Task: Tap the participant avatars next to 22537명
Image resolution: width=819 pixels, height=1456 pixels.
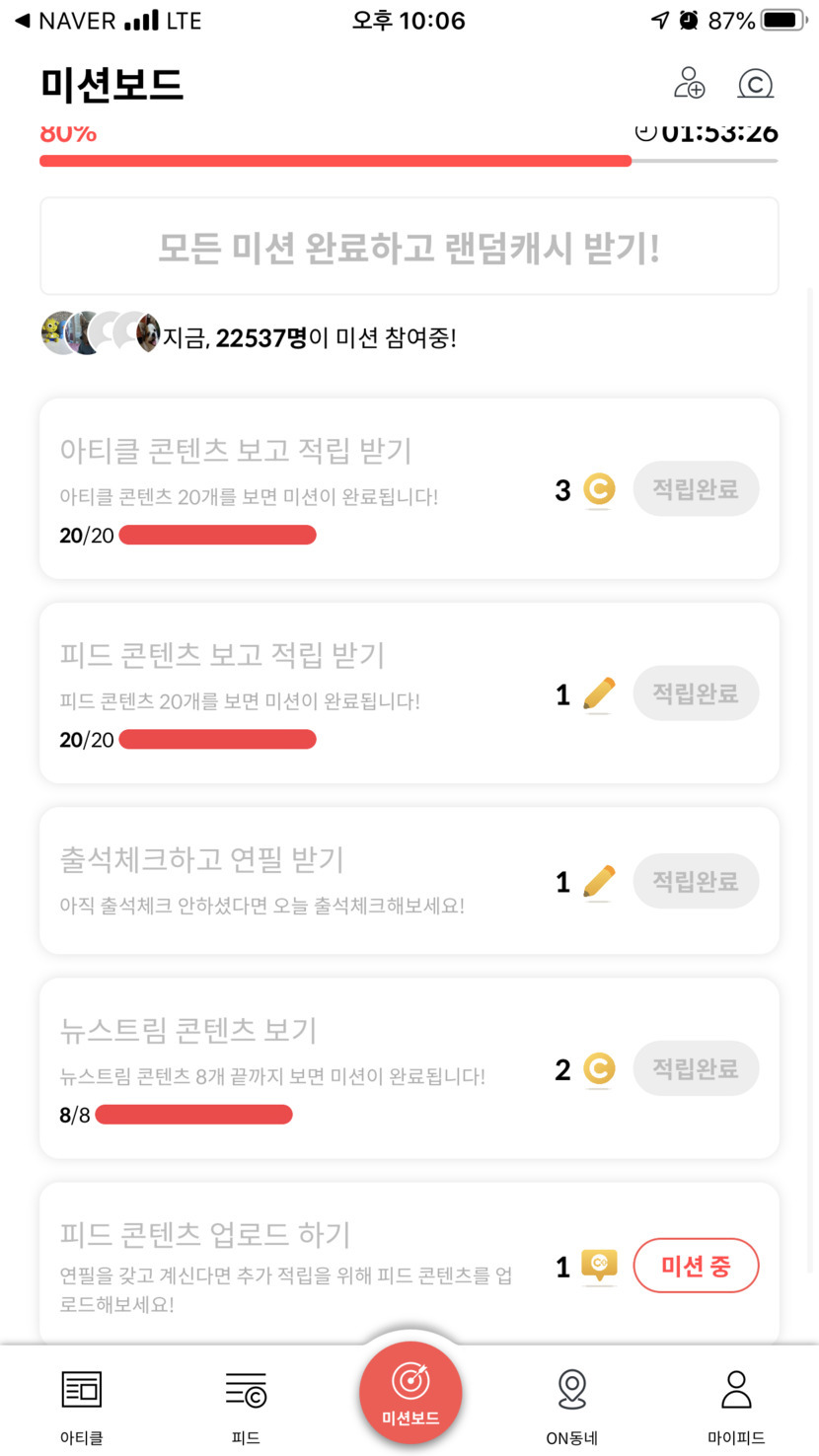Action: pyautogui.click(x=99, y=333)
